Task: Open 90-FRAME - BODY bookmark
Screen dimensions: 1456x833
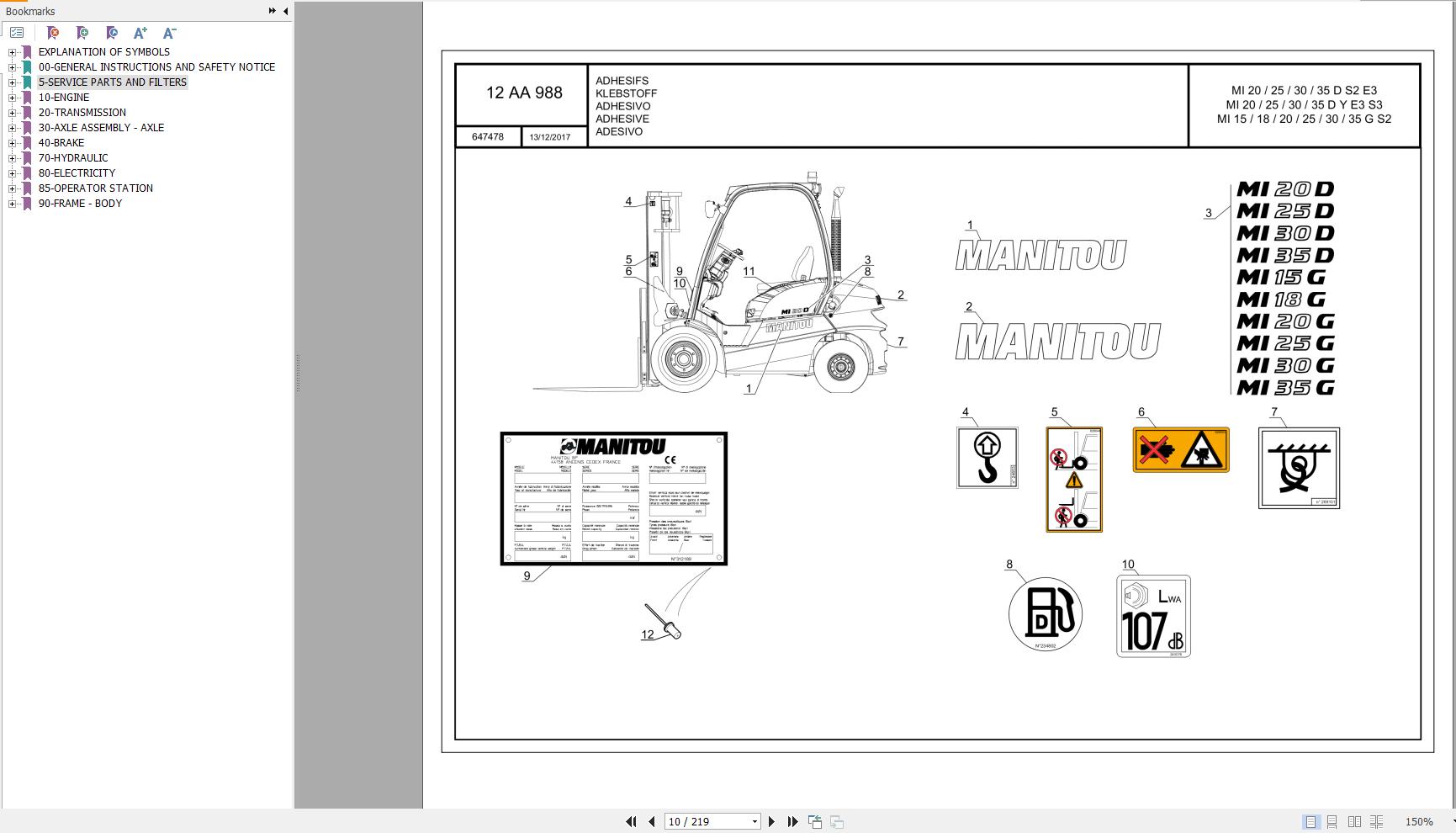Action: (80, 204)
